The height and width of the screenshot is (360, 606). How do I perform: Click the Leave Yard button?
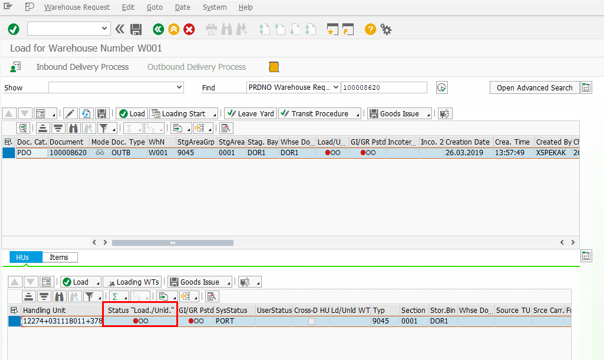click(250, 114)
